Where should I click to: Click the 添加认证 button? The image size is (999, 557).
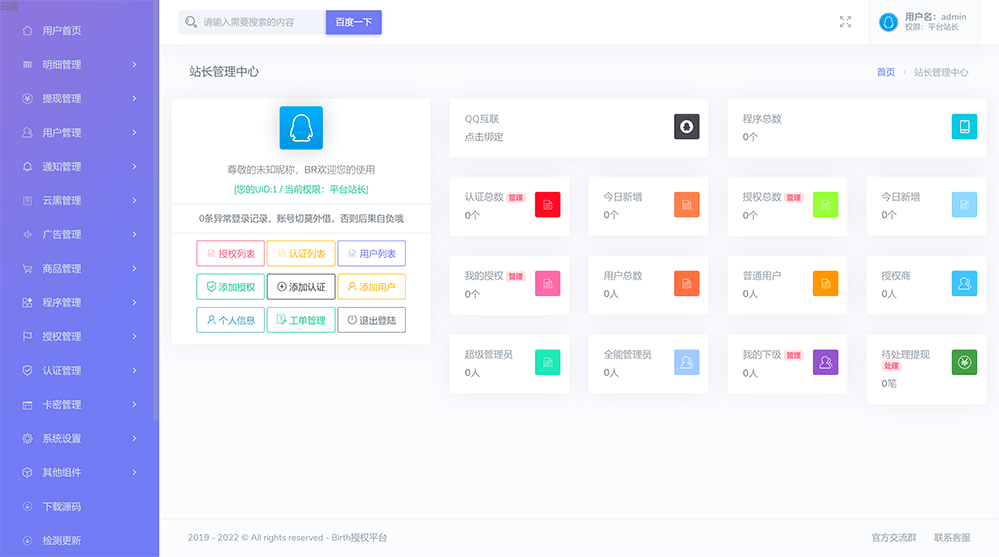[x=301, y=287]
